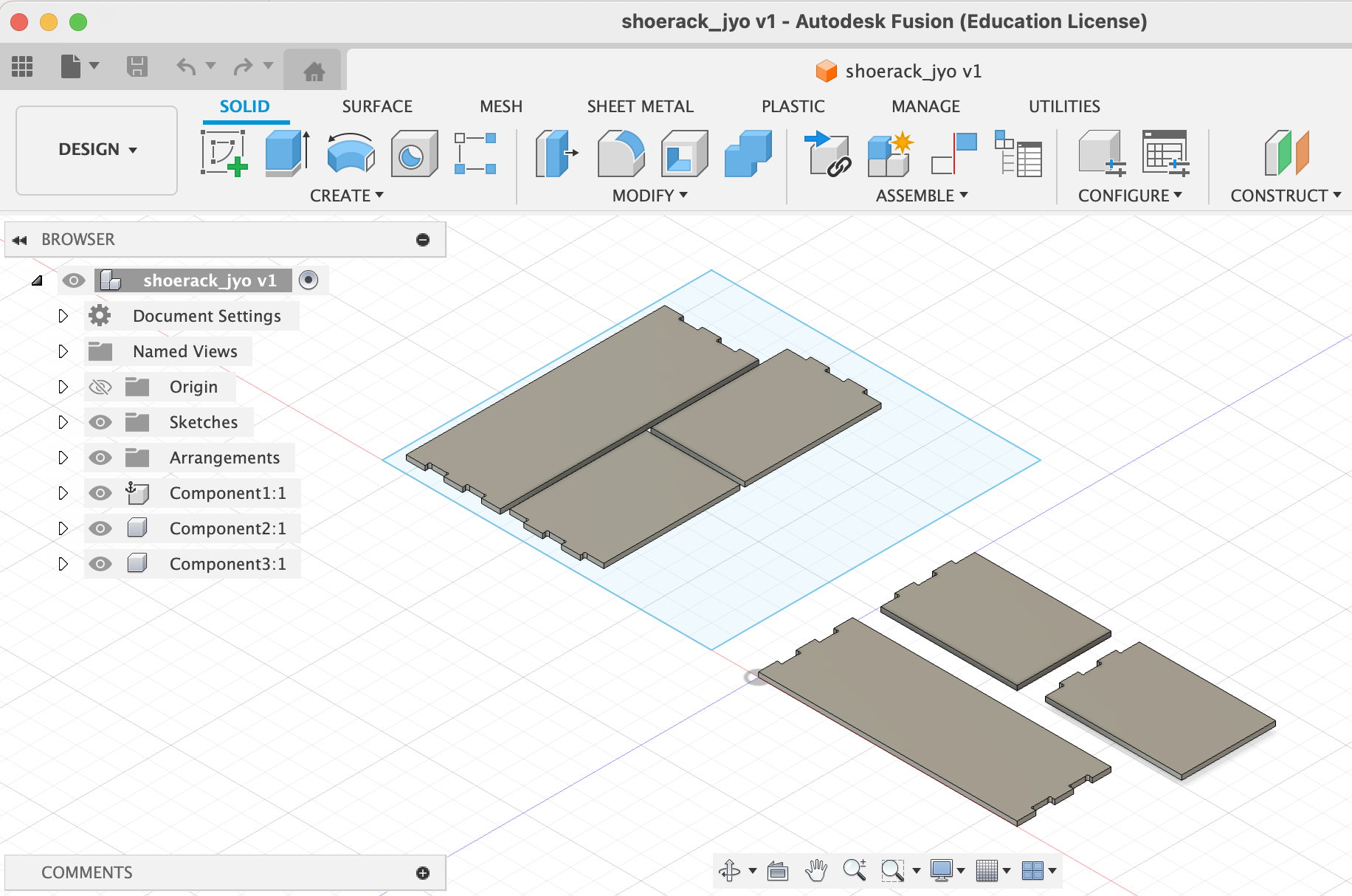
Task: Hide Component1:1 using its eye icon
Action: coord(100,493)
